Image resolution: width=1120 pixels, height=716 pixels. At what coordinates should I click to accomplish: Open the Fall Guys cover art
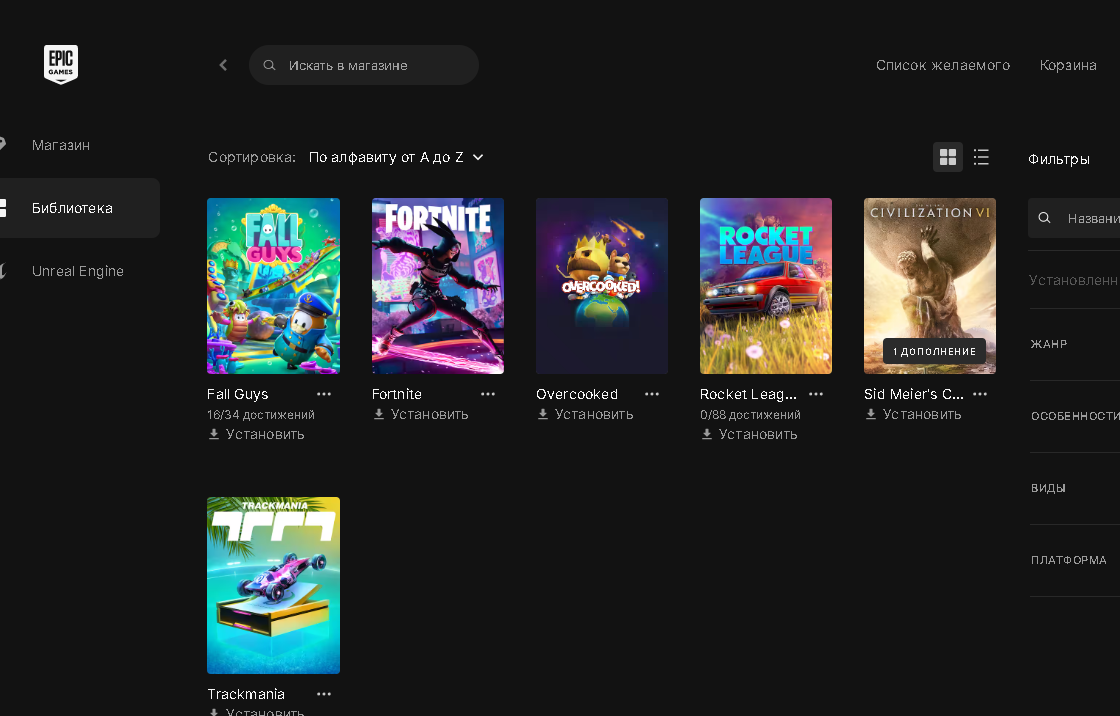click(274, 286)
